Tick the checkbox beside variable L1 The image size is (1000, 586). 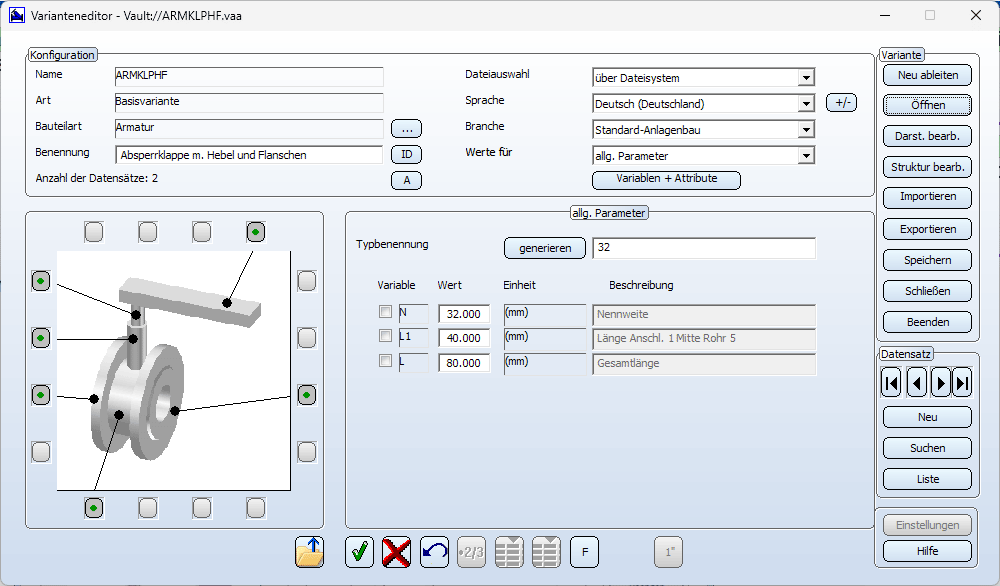point(386,337)
